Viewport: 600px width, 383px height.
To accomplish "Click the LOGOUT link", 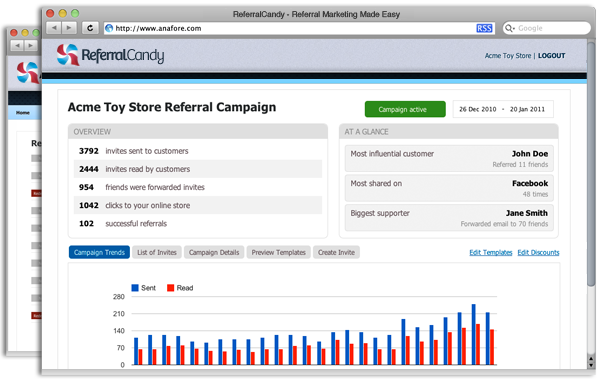I will tap(551, 56).
